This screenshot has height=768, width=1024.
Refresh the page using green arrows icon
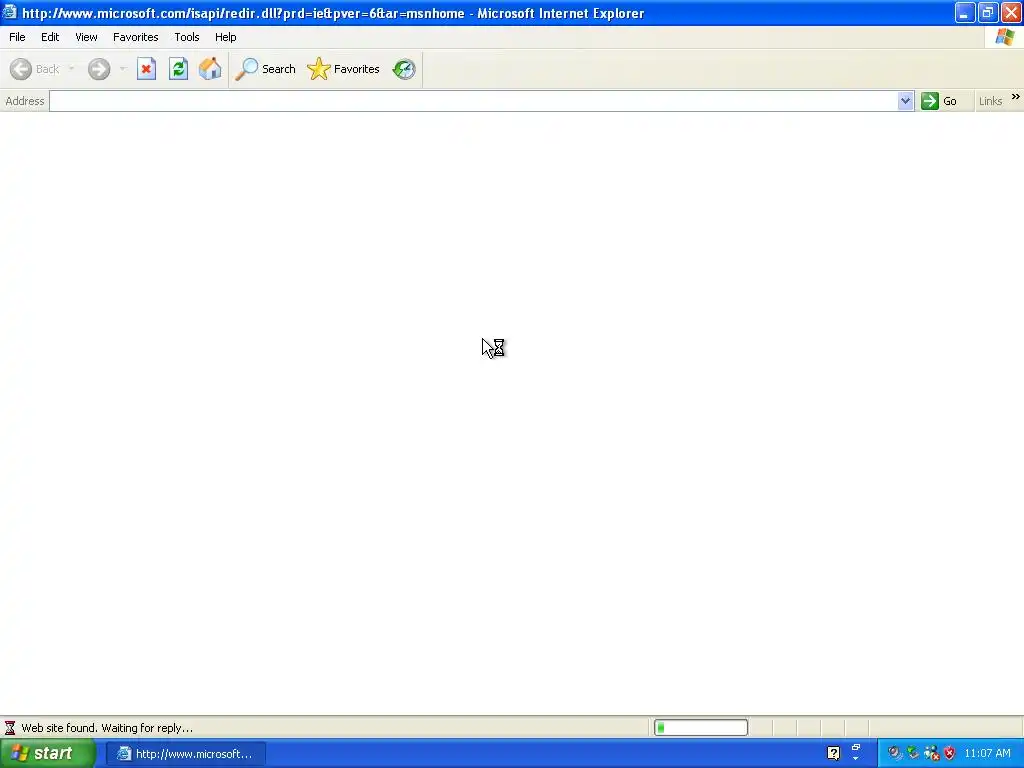point(178,69)
